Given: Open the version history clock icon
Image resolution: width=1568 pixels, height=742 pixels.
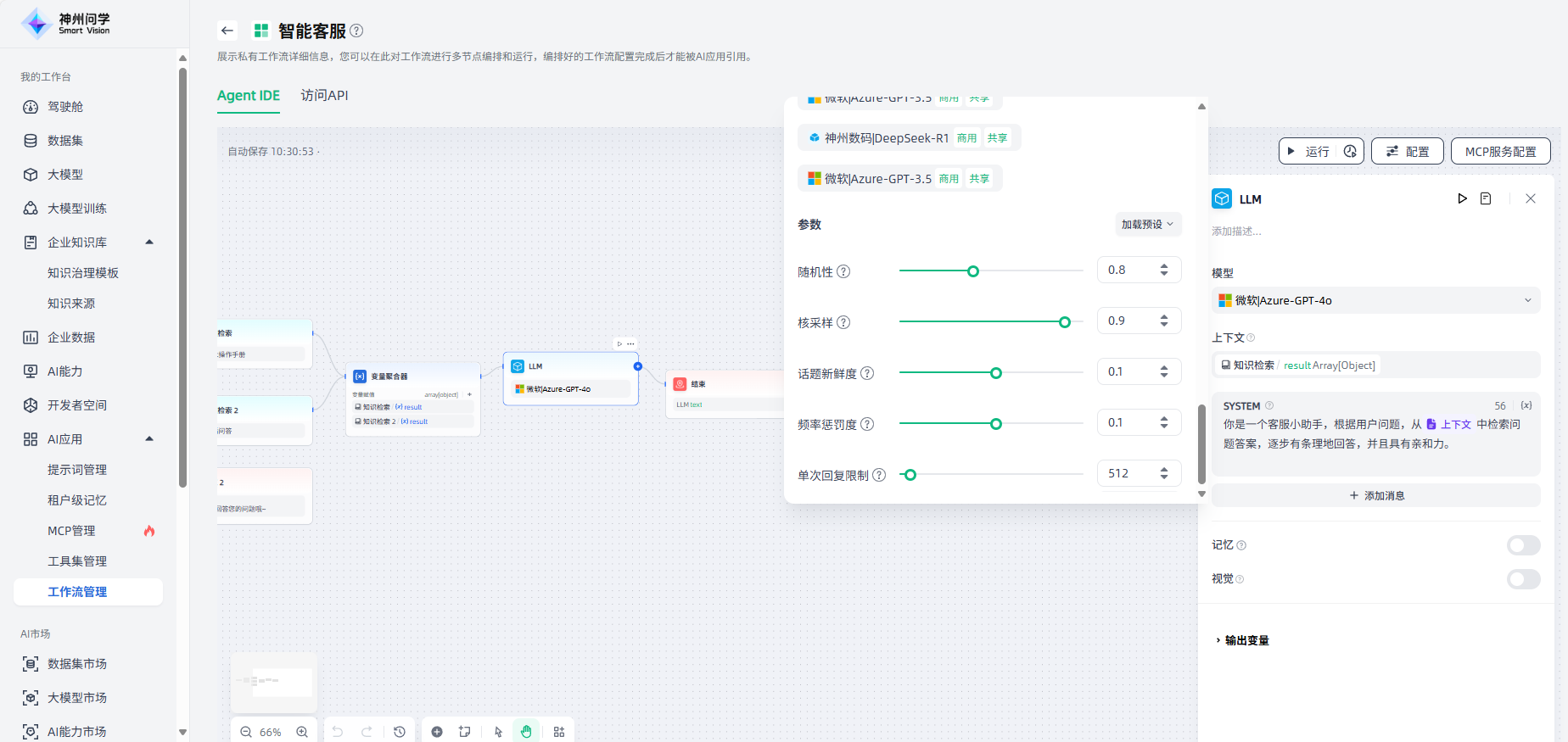Looking at the screenshot, I should click(x=400, y=732).
